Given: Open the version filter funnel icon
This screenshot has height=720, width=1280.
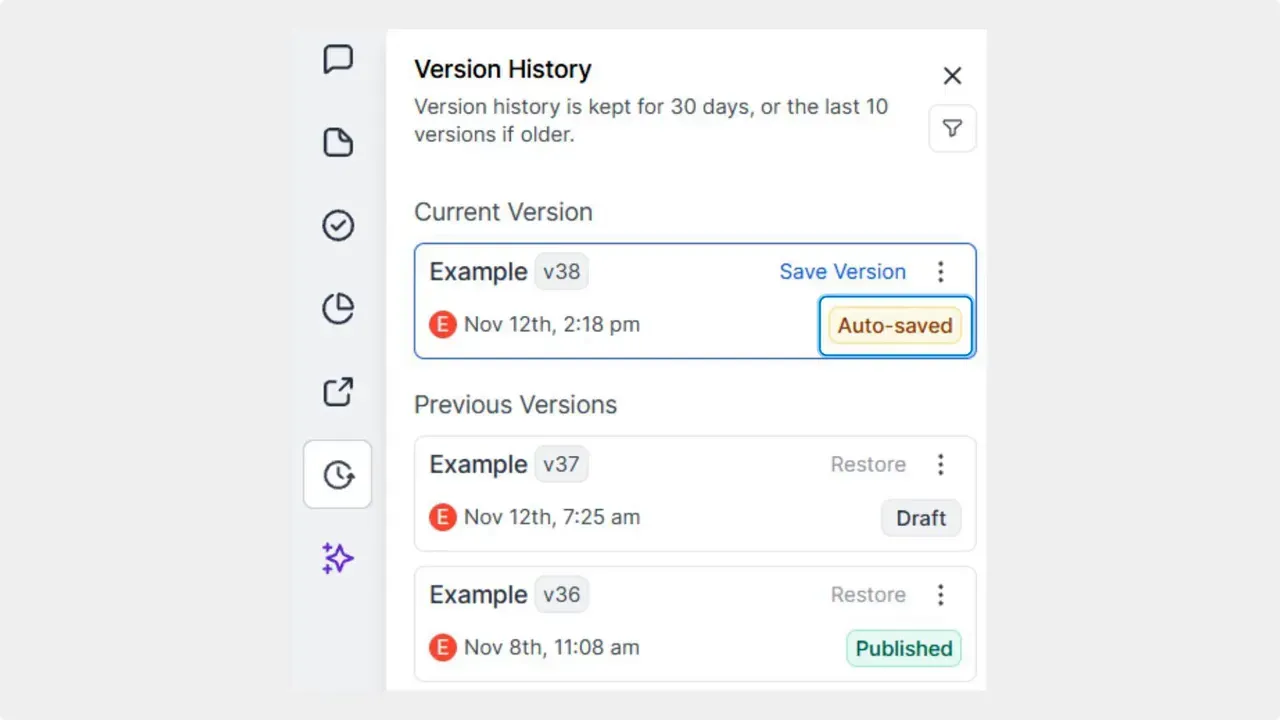Looking at the screenshot, I should [x=952, y=128].
